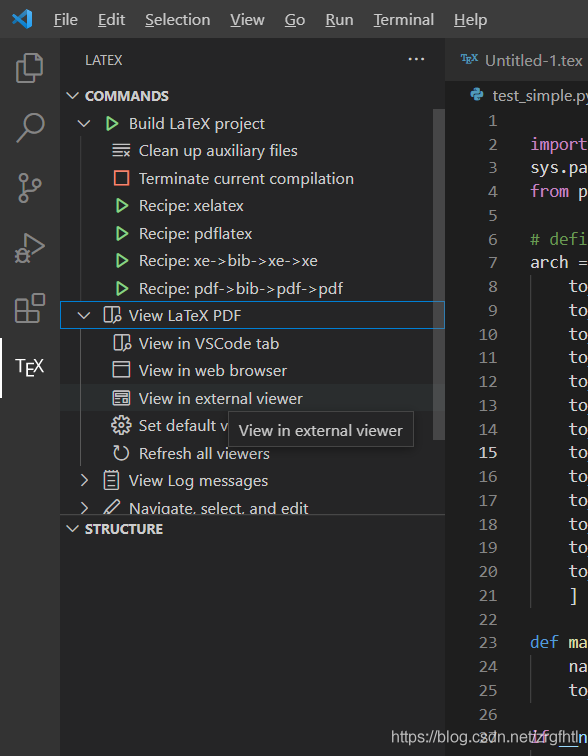Open the Explorer view in activity bar

(29, 68)
